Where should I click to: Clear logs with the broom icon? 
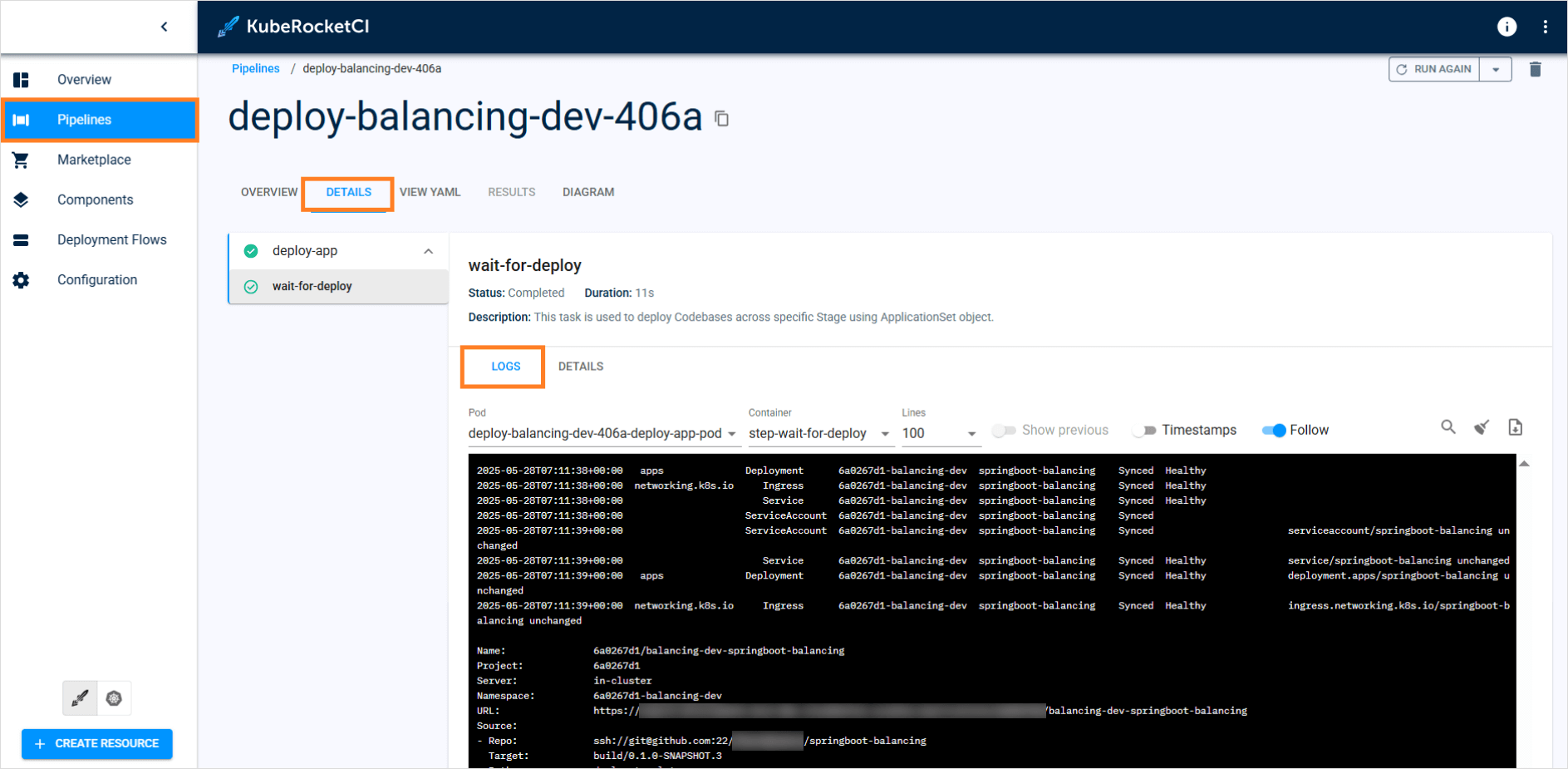pyautogui.click(x=1481, y=426)
